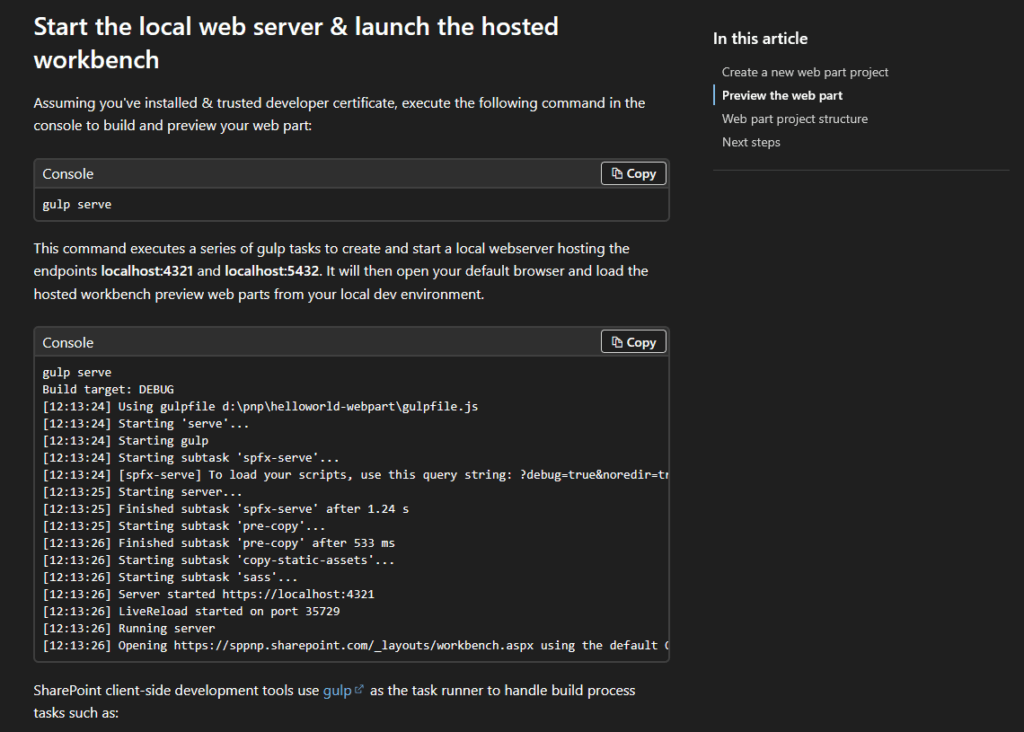Click the '[spfx-serve] To load your scripts' line
The image size is (1024, 732).
[x=355, y=475]
